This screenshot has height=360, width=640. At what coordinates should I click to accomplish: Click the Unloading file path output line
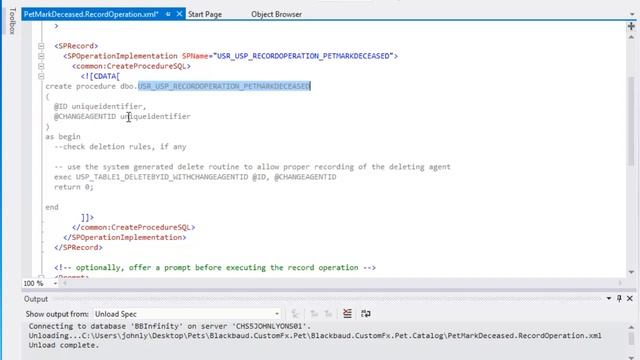[315, 336]
